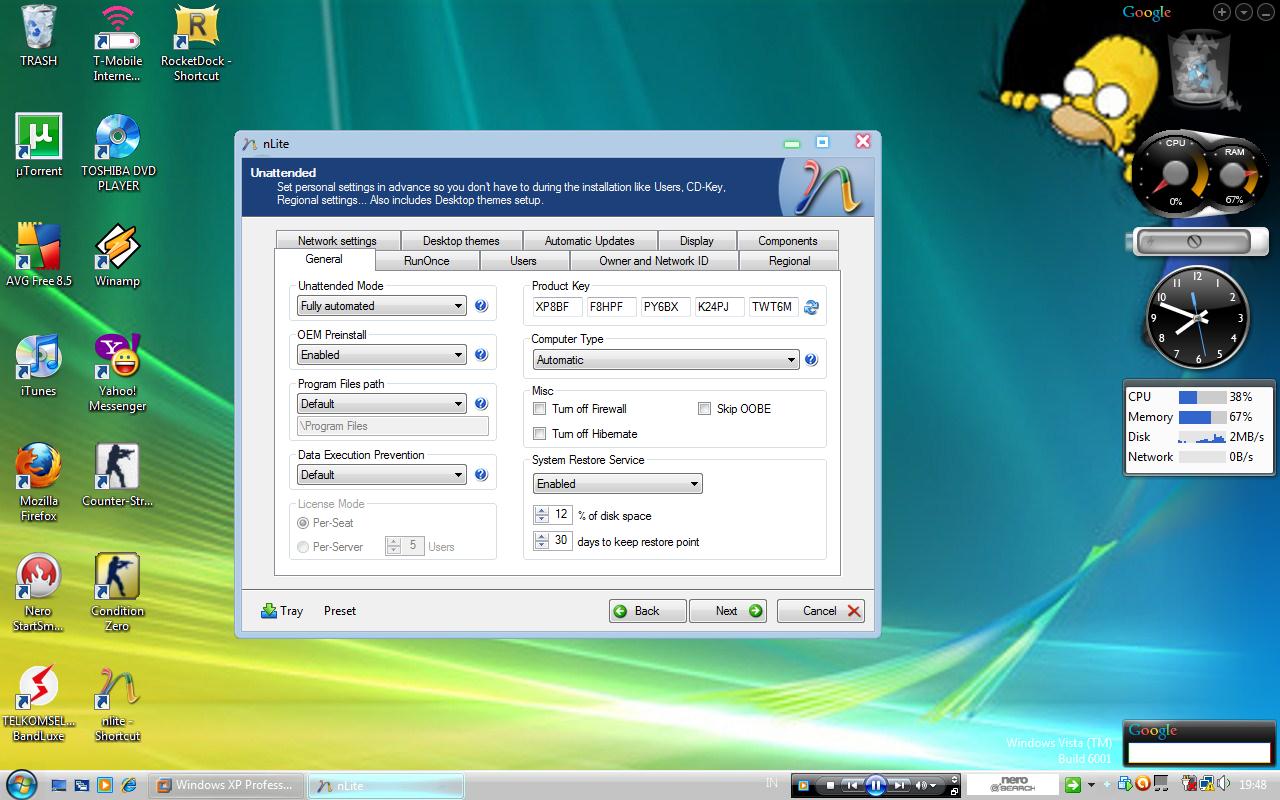Click the help icon beside OEM Preinstall
Viewport: 1280px width, 800px height.
481,355
